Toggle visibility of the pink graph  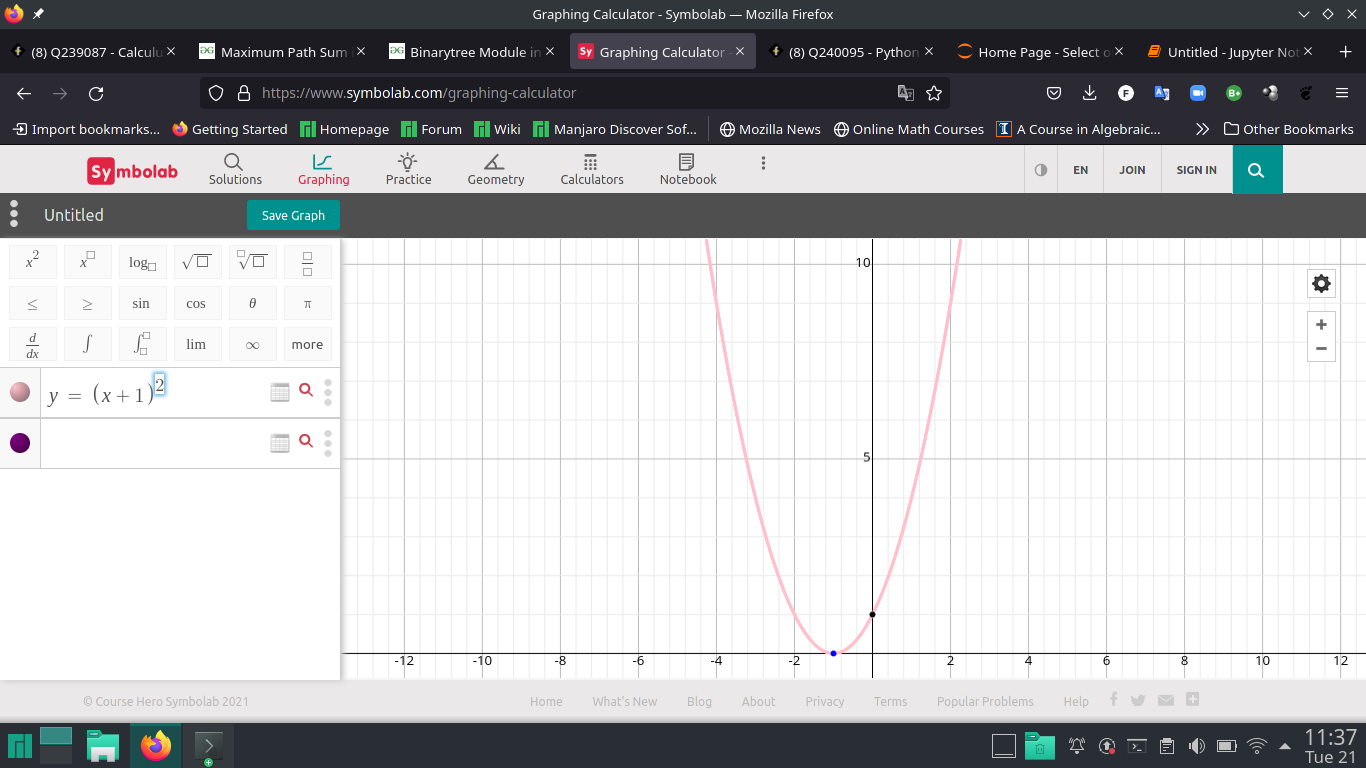coord(20,392)
